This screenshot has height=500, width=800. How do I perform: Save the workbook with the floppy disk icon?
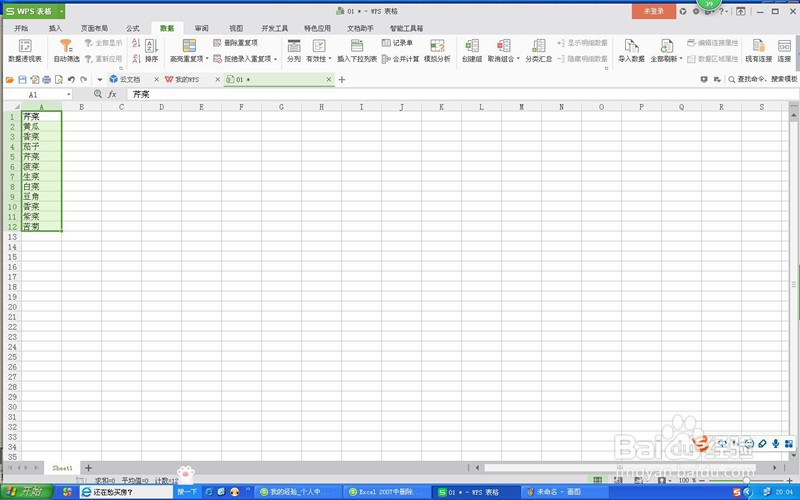click(22, 80)
